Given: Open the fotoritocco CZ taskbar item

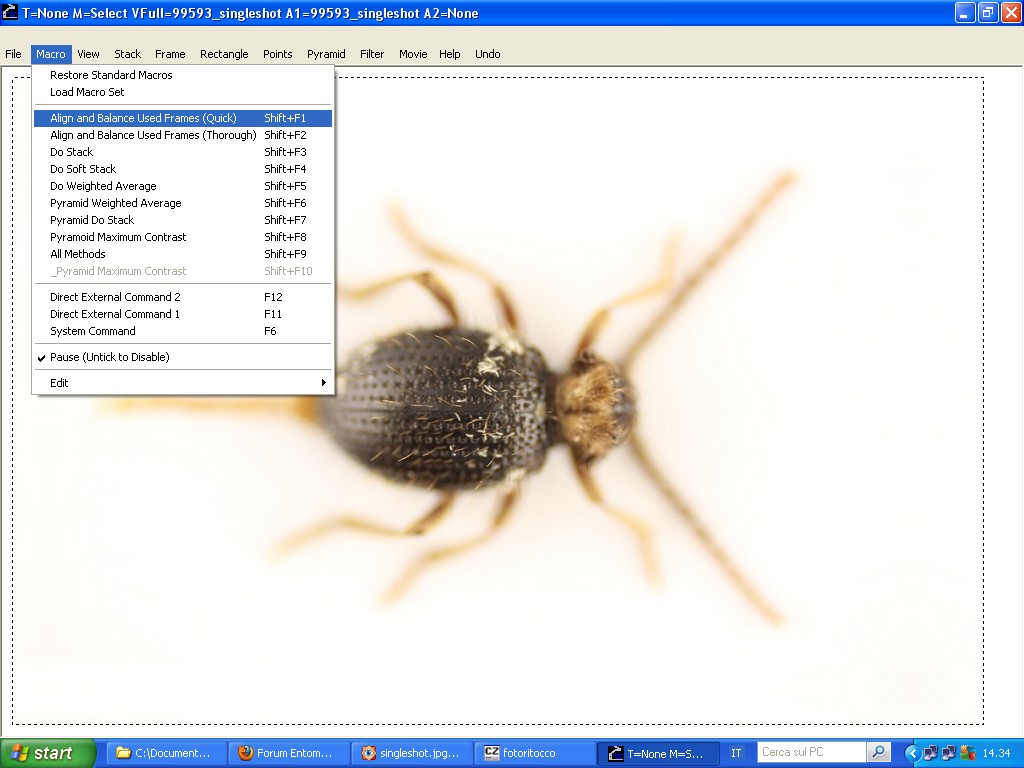Looking at the screenshot, I should (x=533, y=753).
